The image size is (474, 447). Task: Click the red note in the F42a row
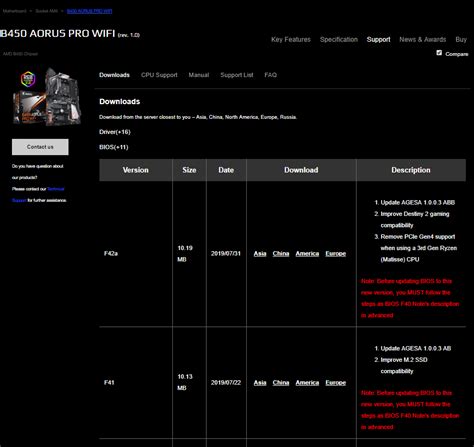click(x=410, y=298)
